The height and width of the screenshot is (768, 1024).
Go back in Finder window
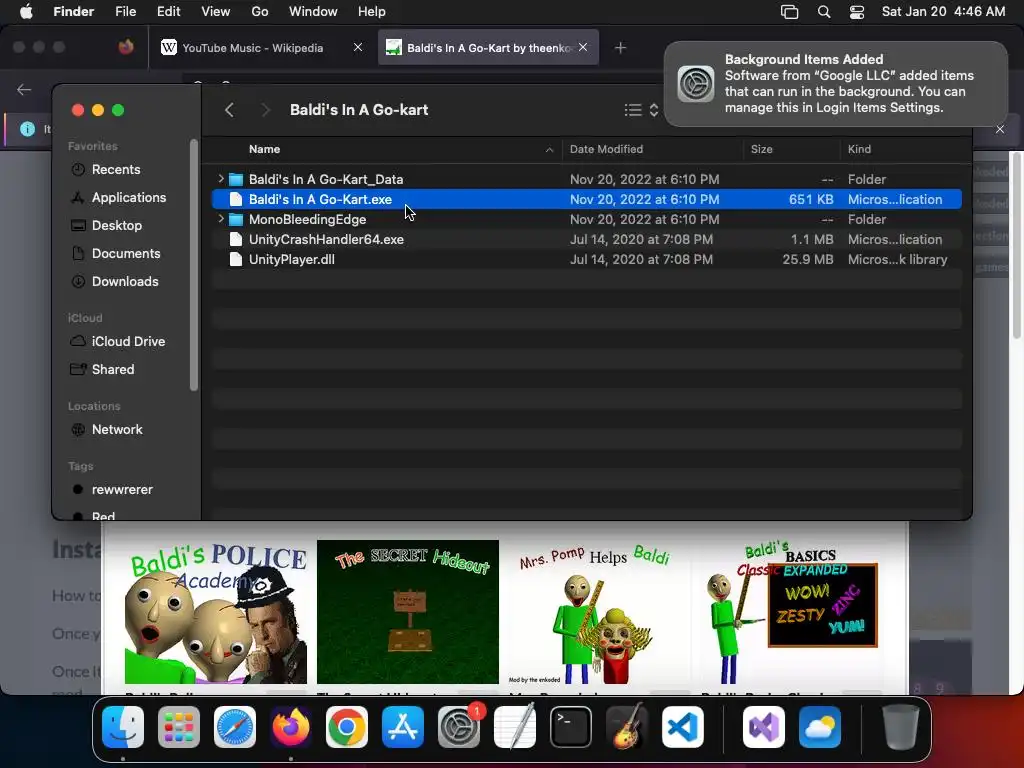tap(229, 110)
